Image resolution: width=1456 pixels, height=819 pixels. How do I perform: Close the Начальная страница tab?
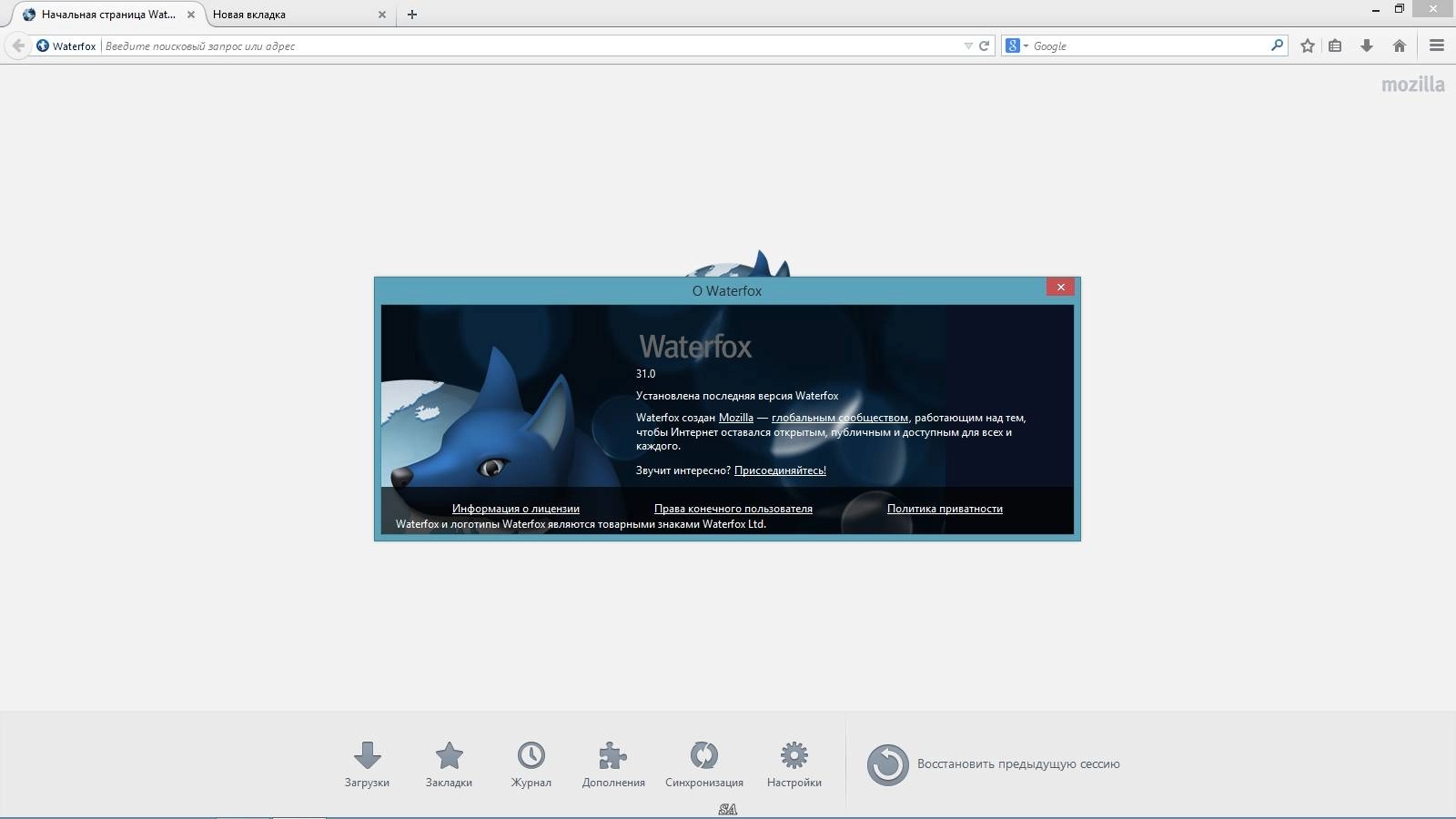[x=191, y=15]
